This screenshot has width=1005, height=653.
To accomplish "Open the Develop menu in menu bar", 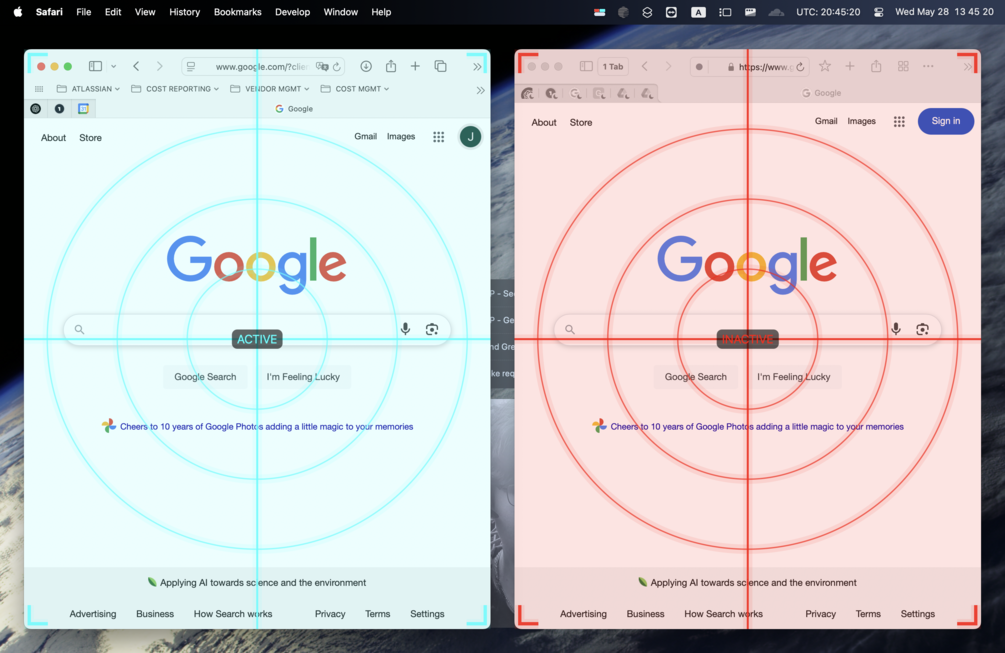I will [x=292, y=12].
